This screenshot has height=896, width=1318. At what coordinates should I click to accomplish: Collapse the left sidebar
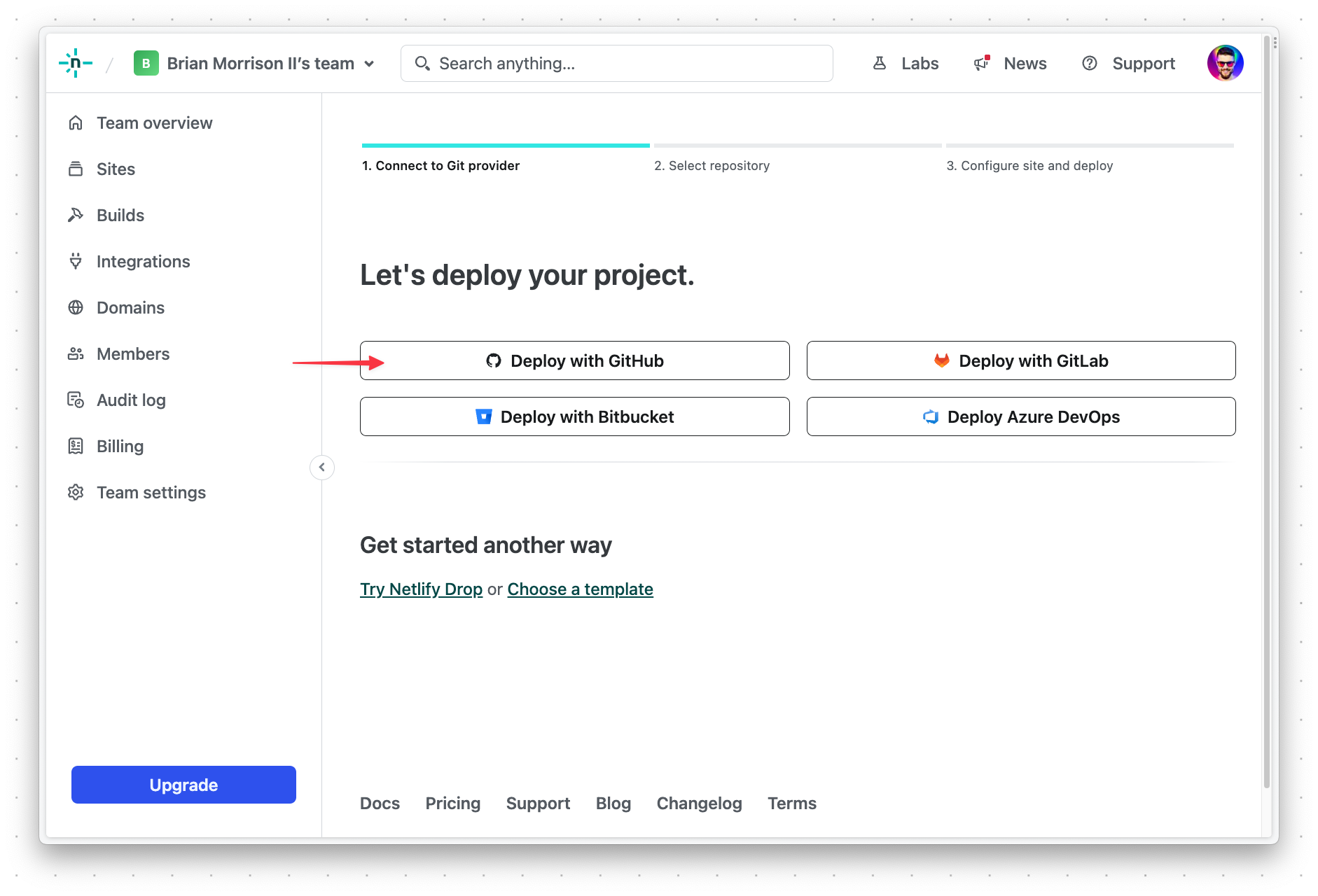(x=321, y=467)
